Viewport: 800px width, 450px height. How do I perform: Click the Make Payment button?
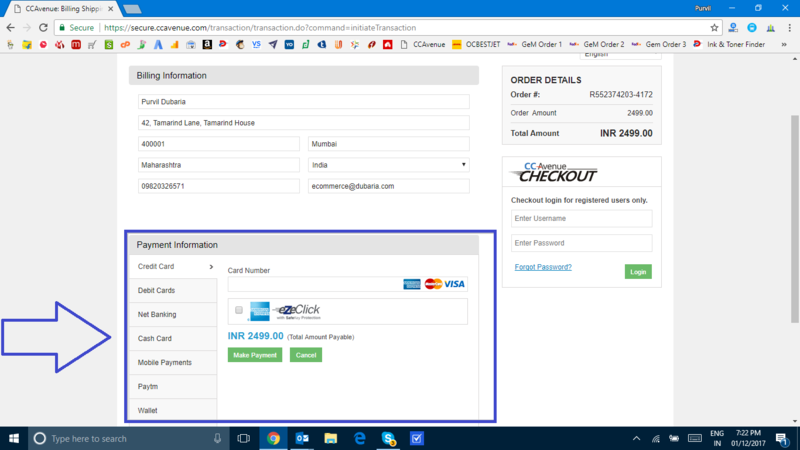[x=255, y=355]
